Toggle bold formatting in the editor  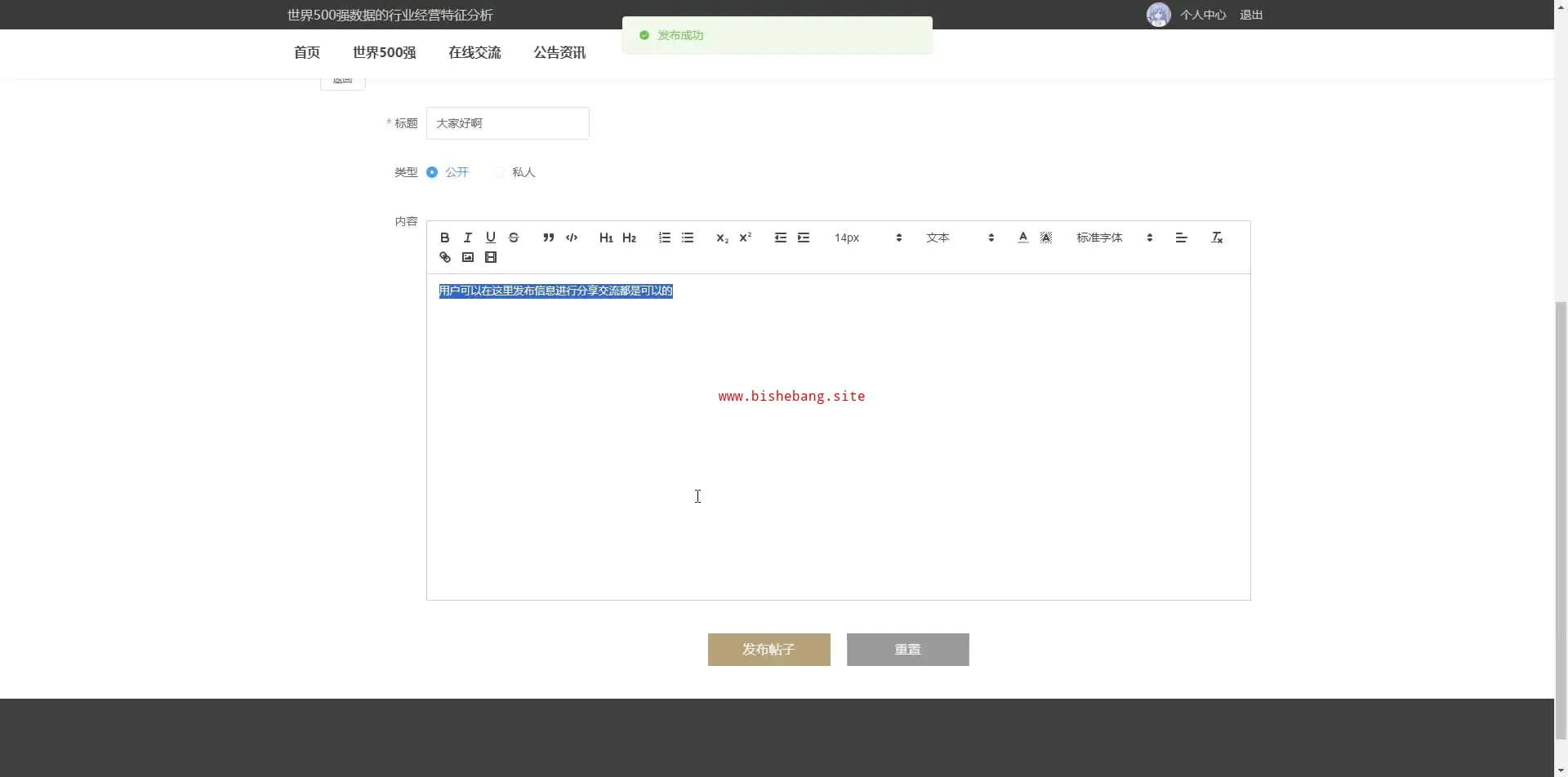point(444,238)
